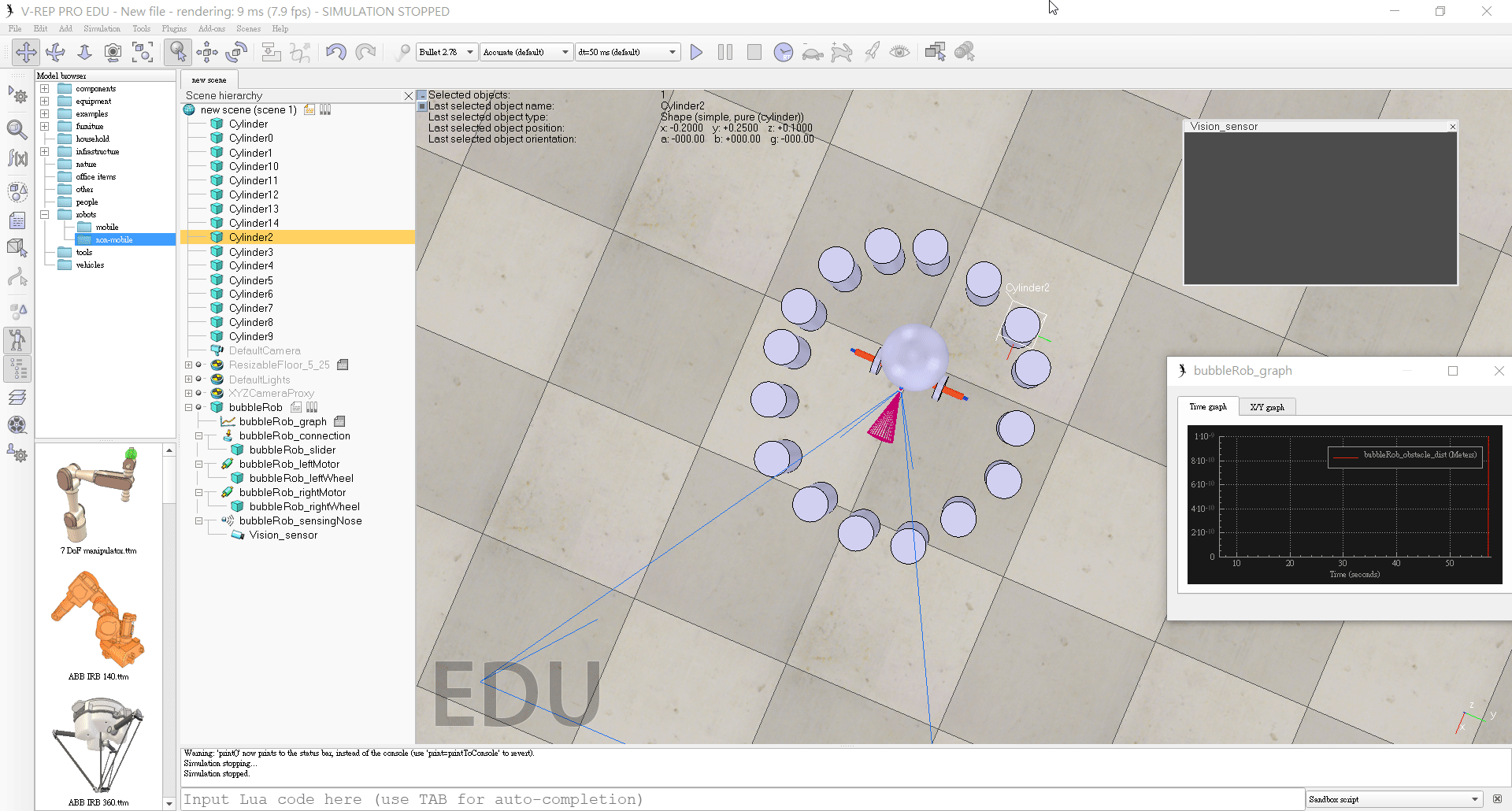The width and height of the screenshot is (1512, 811).
Task: Close the Vision_sensor floating view
Action: tap(1452, 127)
